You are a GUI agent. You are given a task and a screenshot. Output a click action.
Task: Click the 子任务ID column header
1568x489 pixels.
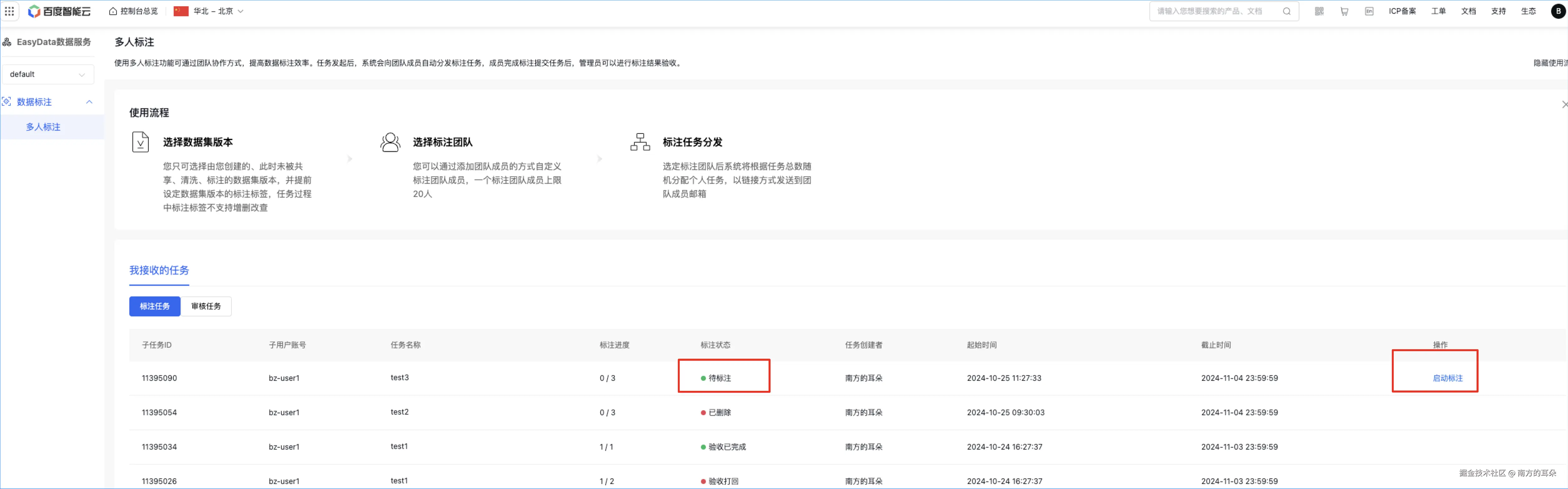click(156, 345)
